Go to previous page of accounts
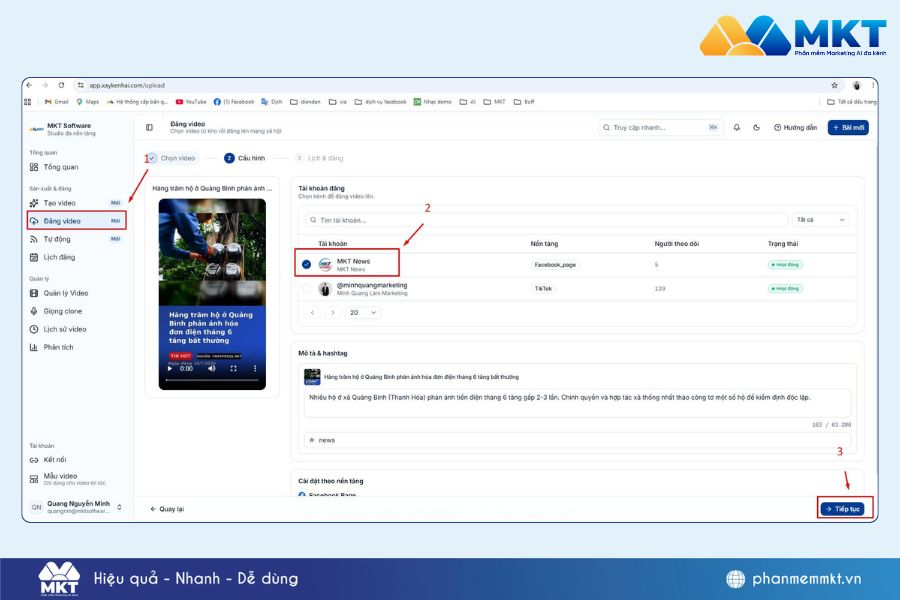Image resolution: width=900 pixels, height=600 pixels. [x=312, y=312]
